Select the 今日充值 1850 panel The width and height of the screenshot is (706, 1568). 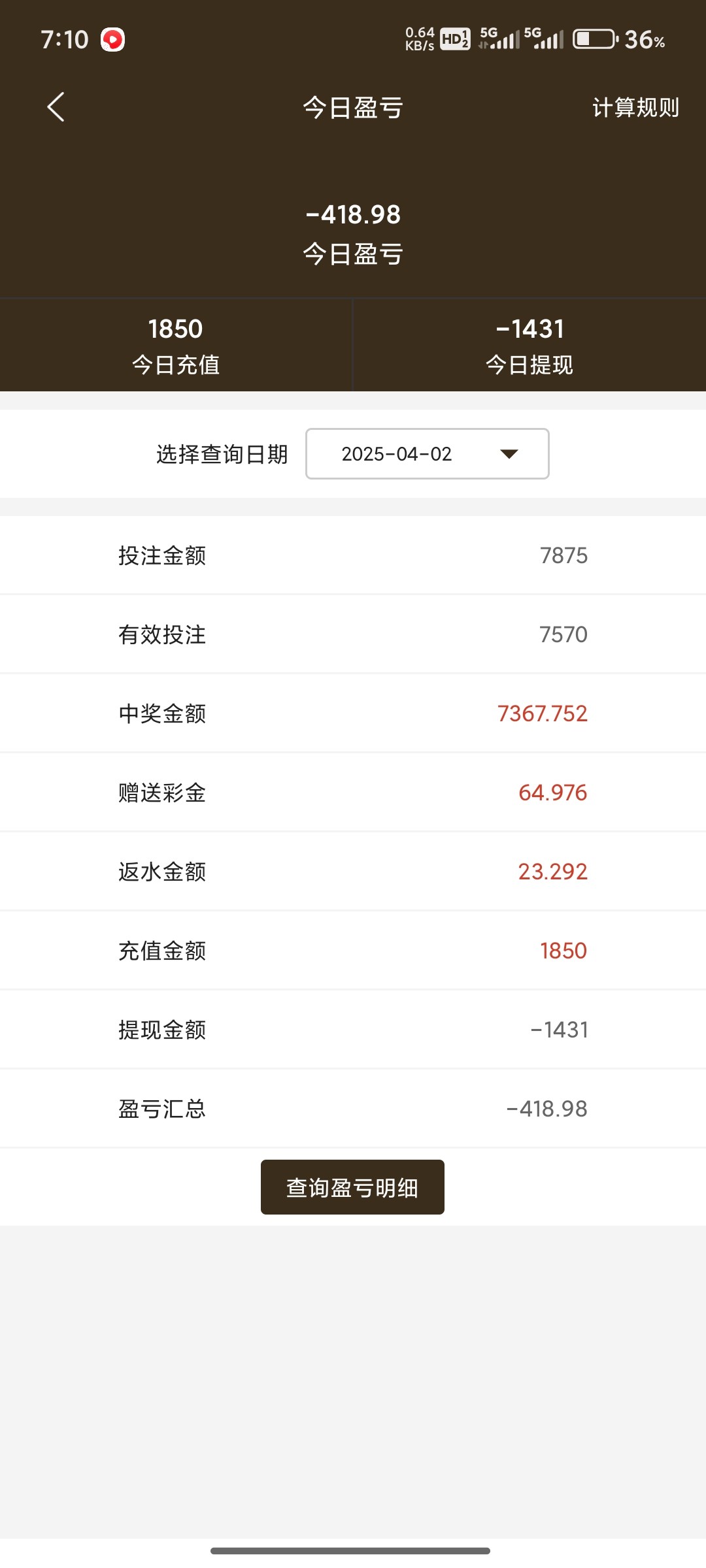(x=176, y=345)
